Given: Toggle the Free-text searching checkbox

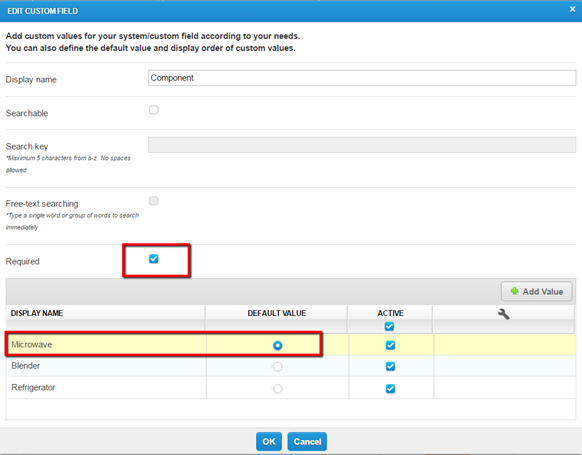Looking at the screenshot, I should [154, 201].
